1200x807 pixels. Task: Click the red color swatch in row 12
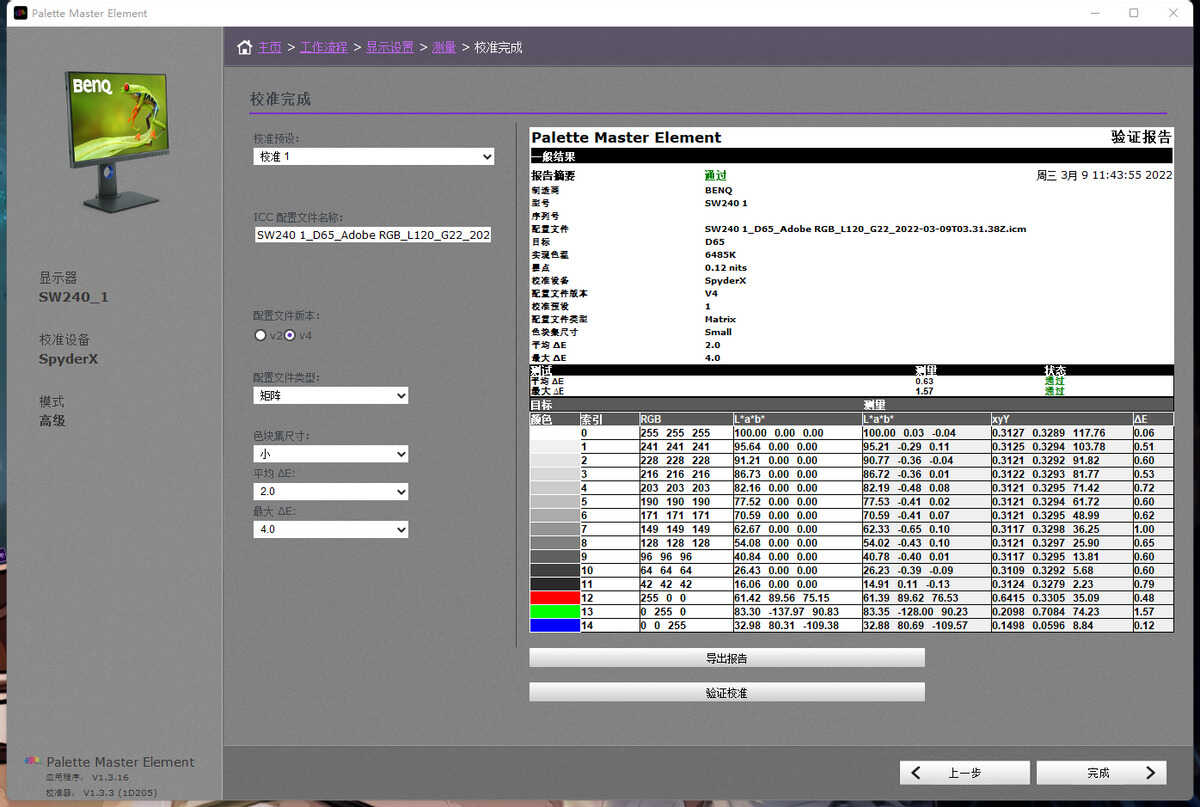pyautogui.click(x=555, y=599)
